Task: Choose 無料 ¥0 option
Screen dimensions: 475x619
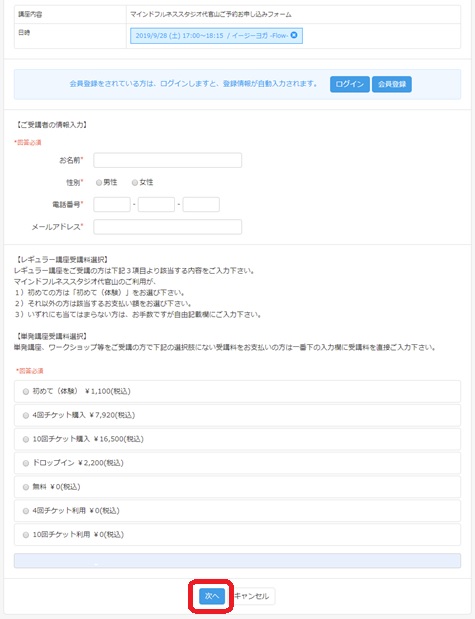Action: (237, 487)
